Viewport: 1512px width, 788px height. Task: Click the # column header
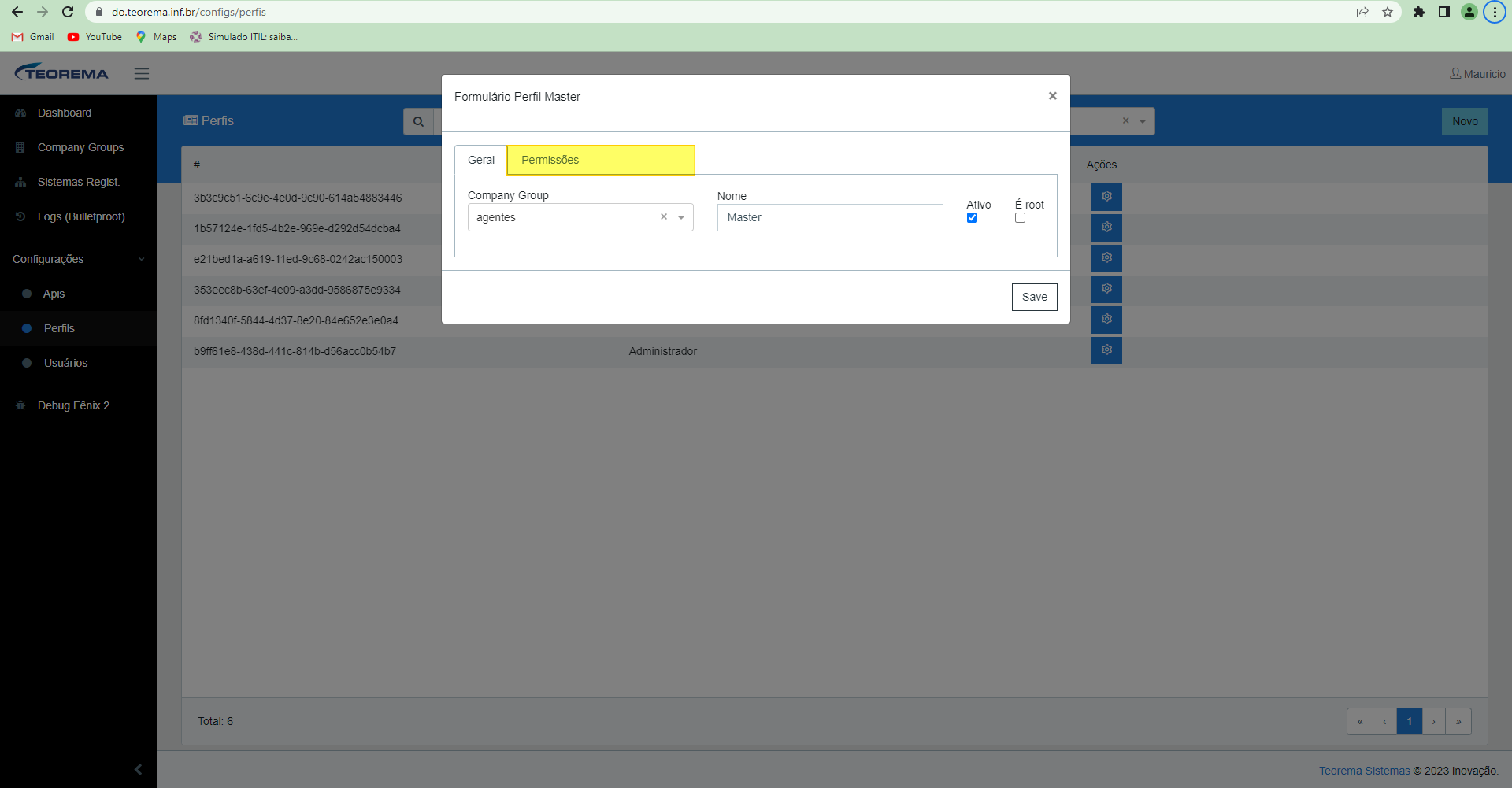pos(197,165)
